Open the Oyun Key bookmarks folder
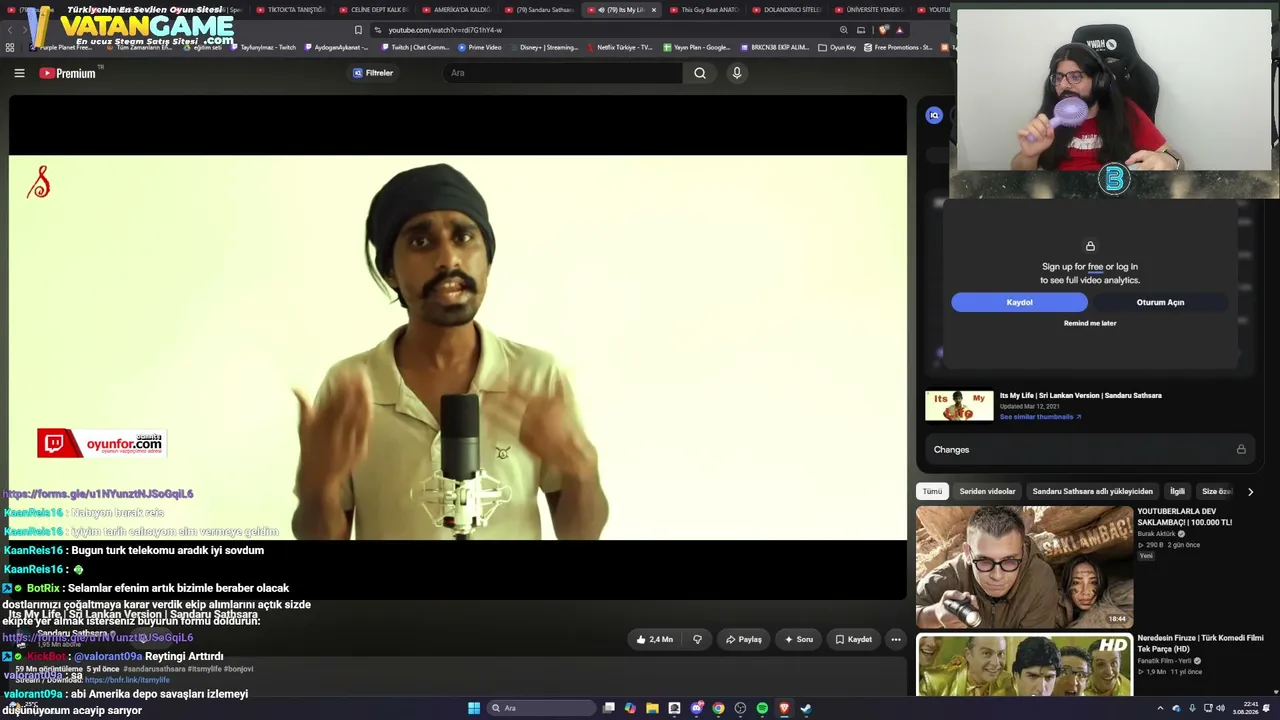The width and height of the screenshot is (1280, 720). click(x=837, y=47)
